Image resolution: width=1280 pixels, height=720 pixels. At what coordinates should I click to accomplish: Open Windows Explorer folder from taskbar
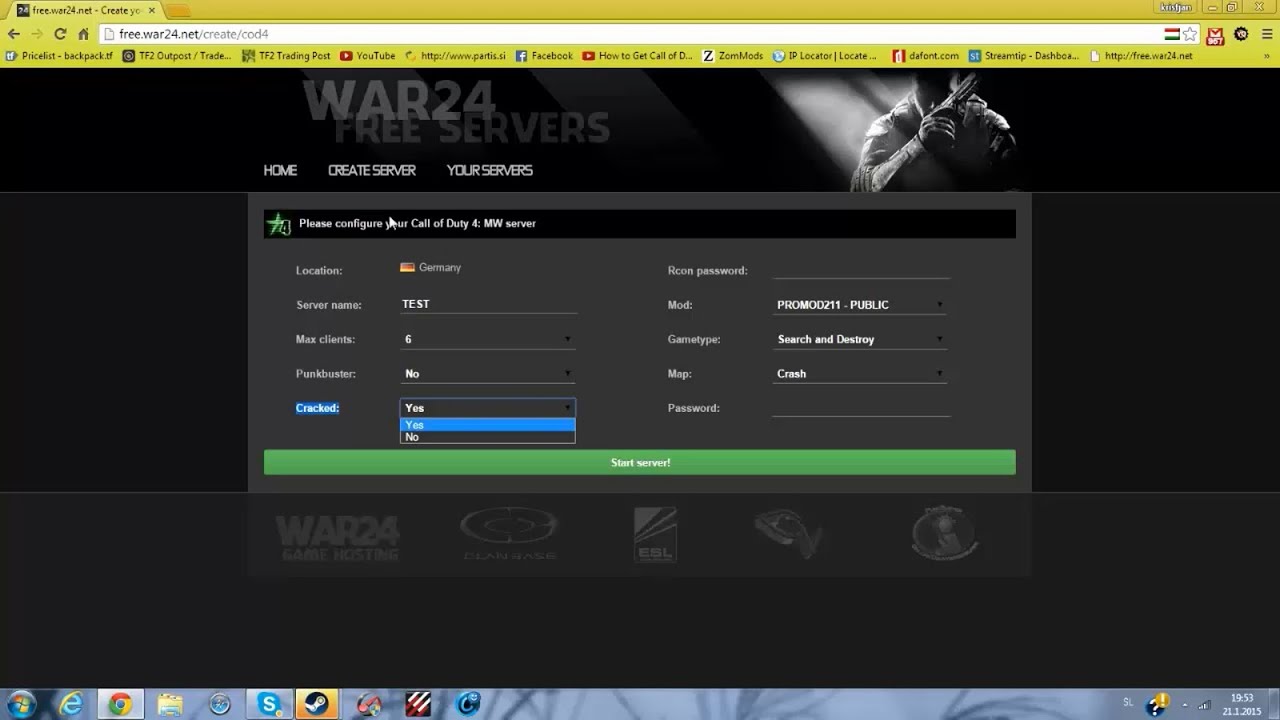pos(170,704)
